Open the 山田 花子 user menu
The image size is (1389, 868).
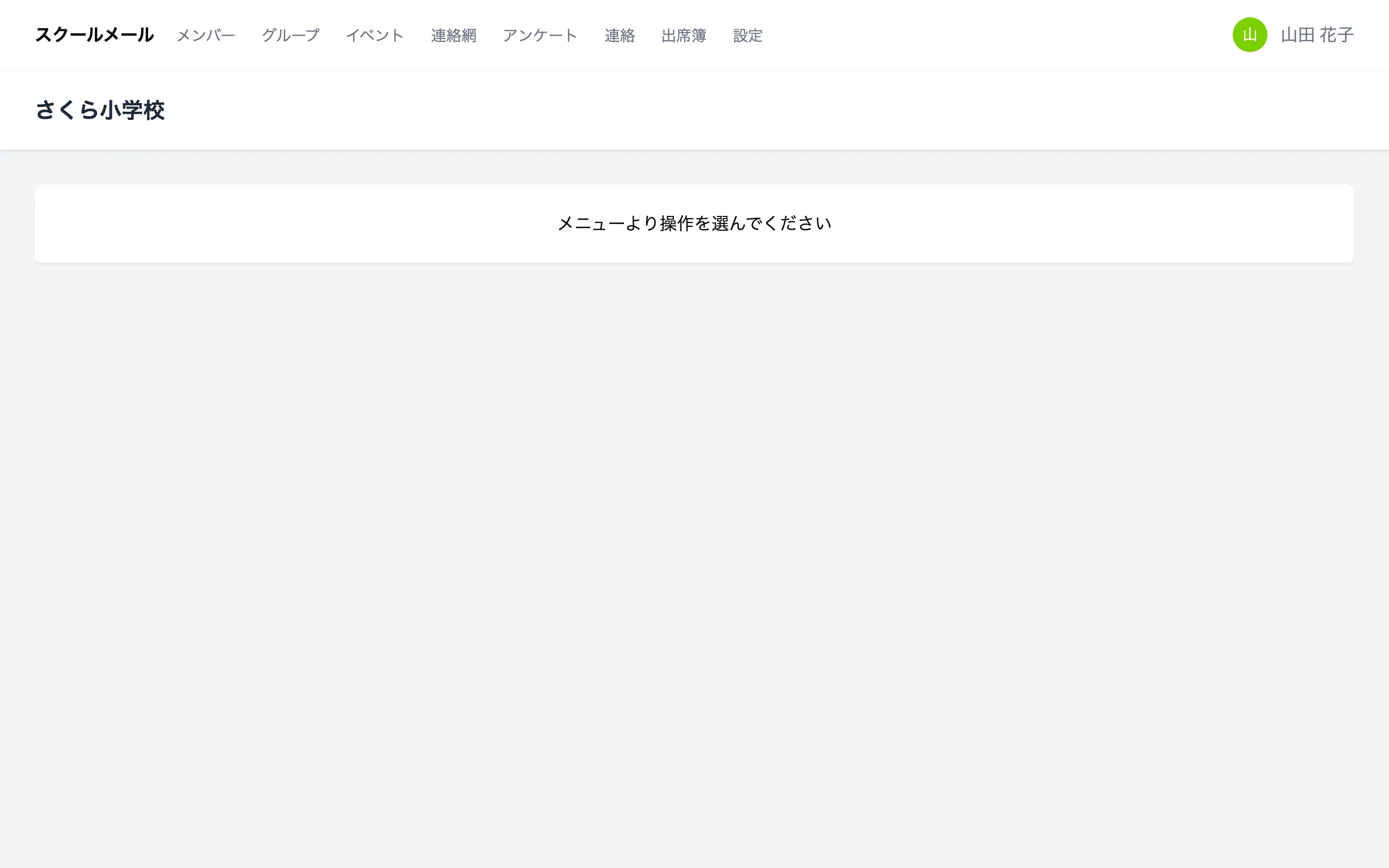[x=1317, y=35]
